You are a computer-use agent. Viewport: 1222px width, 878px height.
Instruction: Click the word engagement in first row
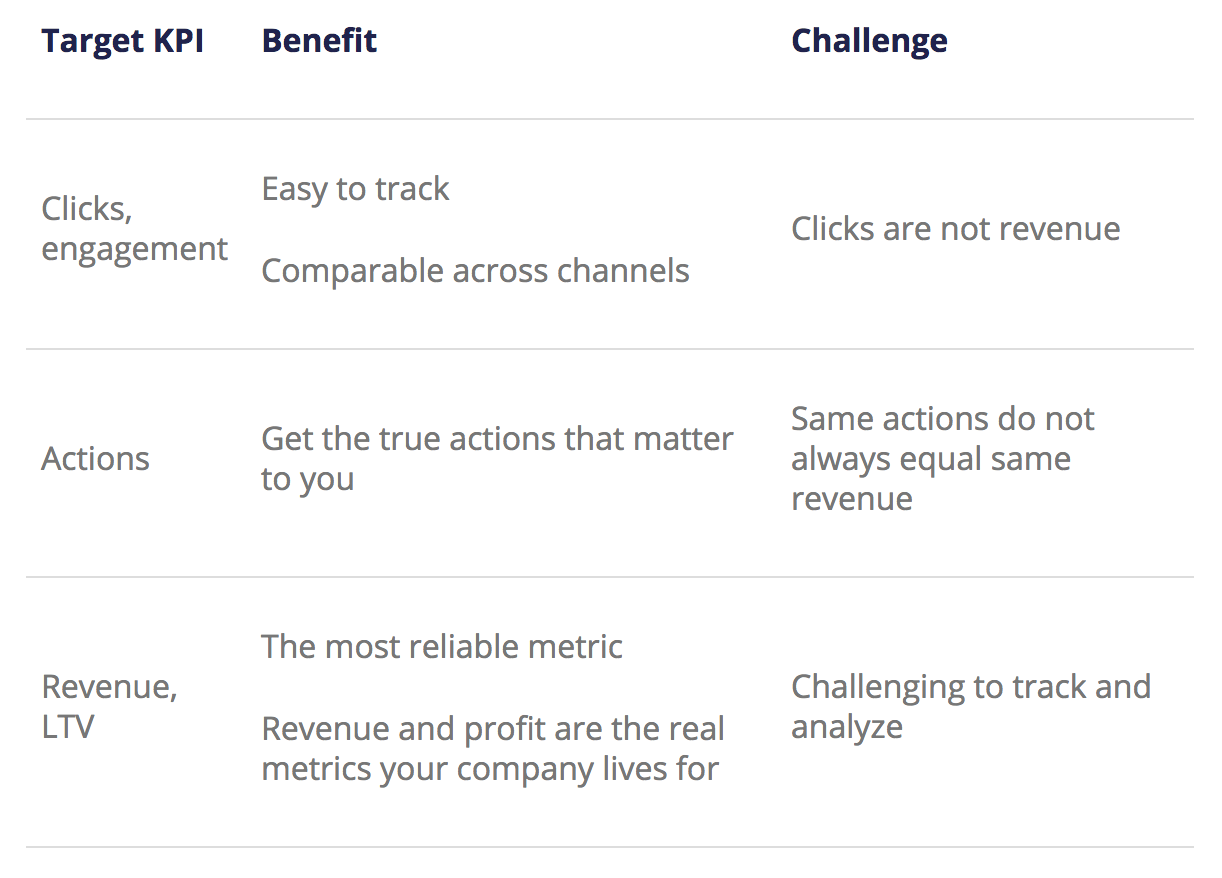[135, 250]
